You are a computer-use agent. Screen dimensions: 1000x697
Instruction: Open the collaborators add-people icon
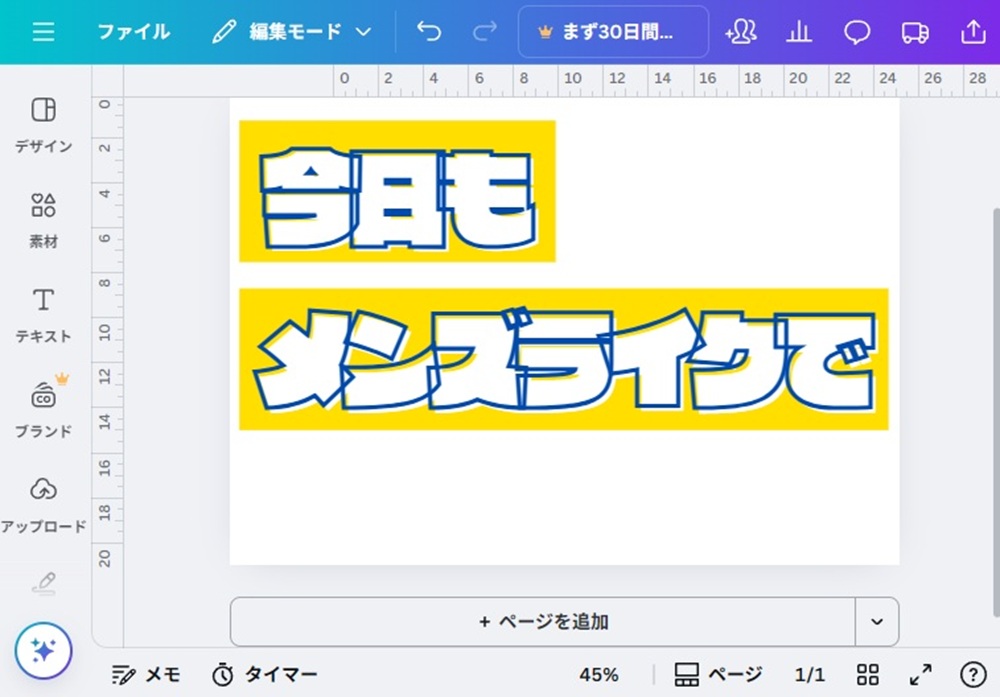(x=741, y=32)
